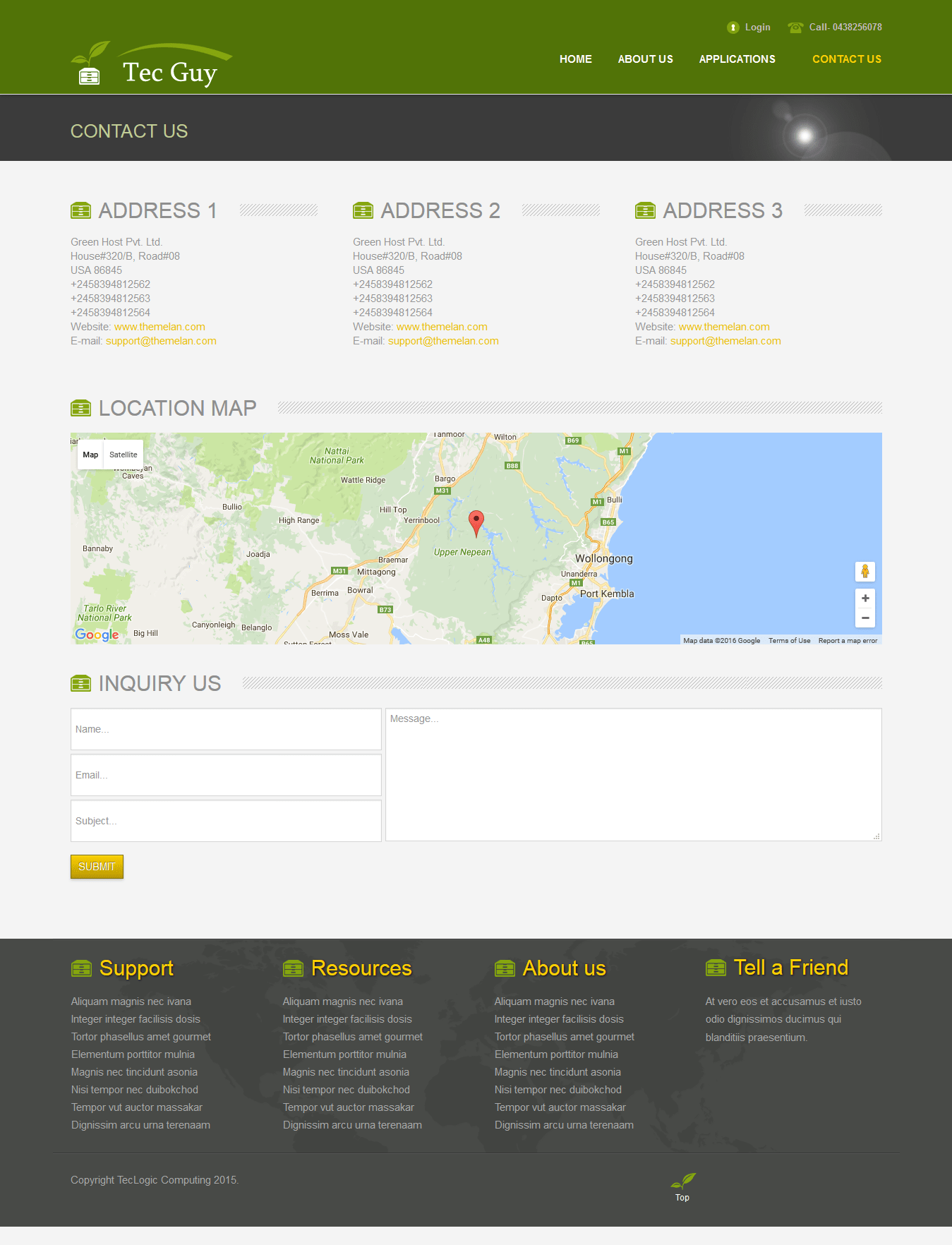The height and width of the screenshot is (1245, 952).
Task: Switch map to Satellite view
Action: (x=123, y=455)
